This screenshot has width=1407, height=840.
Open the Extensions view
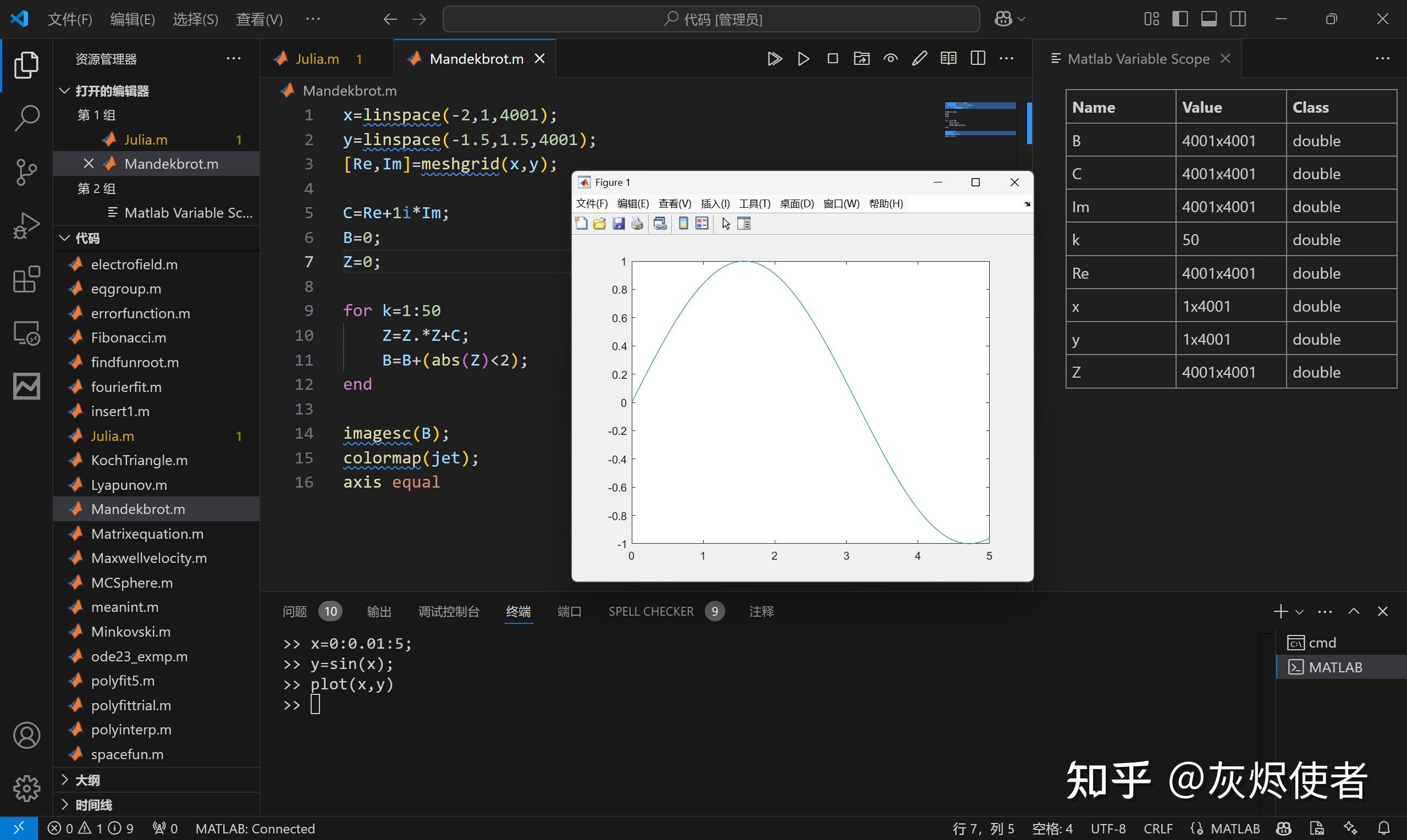pos(26,280)
